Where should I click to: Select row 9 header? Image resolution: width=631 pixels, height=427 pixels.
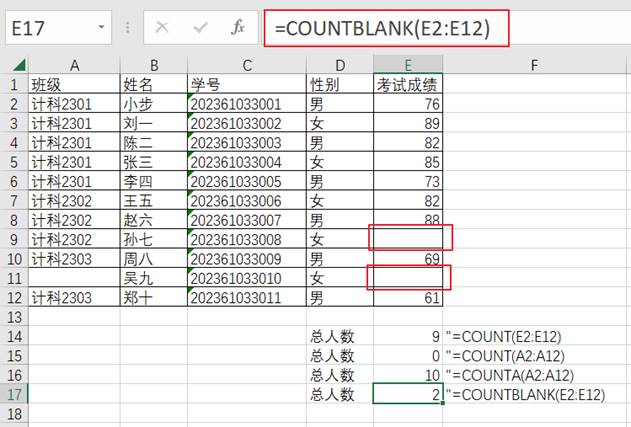13,240
